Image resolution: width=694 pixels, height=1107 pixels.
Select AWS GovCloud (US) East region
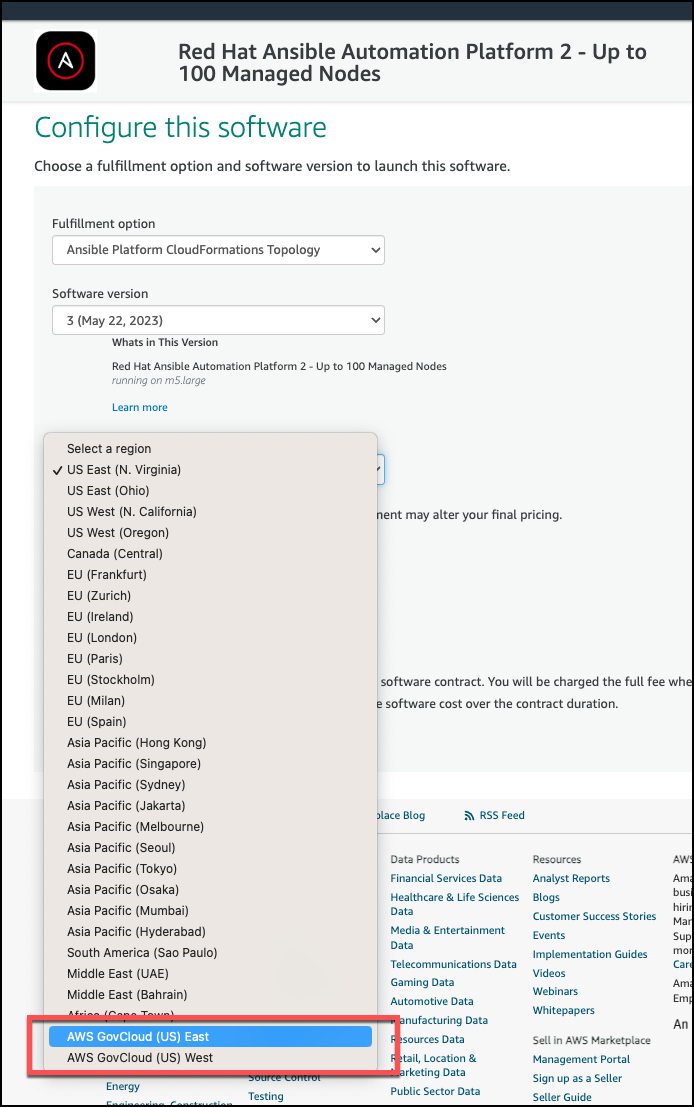[x=210, y=1037]
